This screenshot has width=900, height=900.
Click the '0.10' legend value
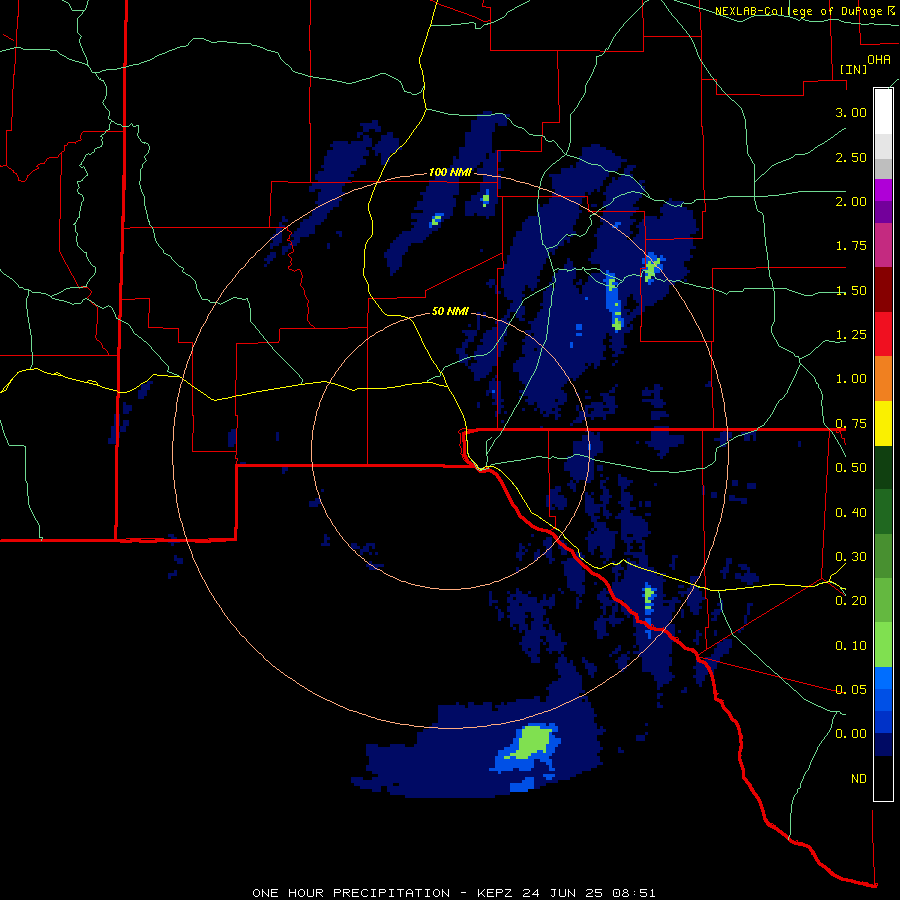(x=851, y=646)
